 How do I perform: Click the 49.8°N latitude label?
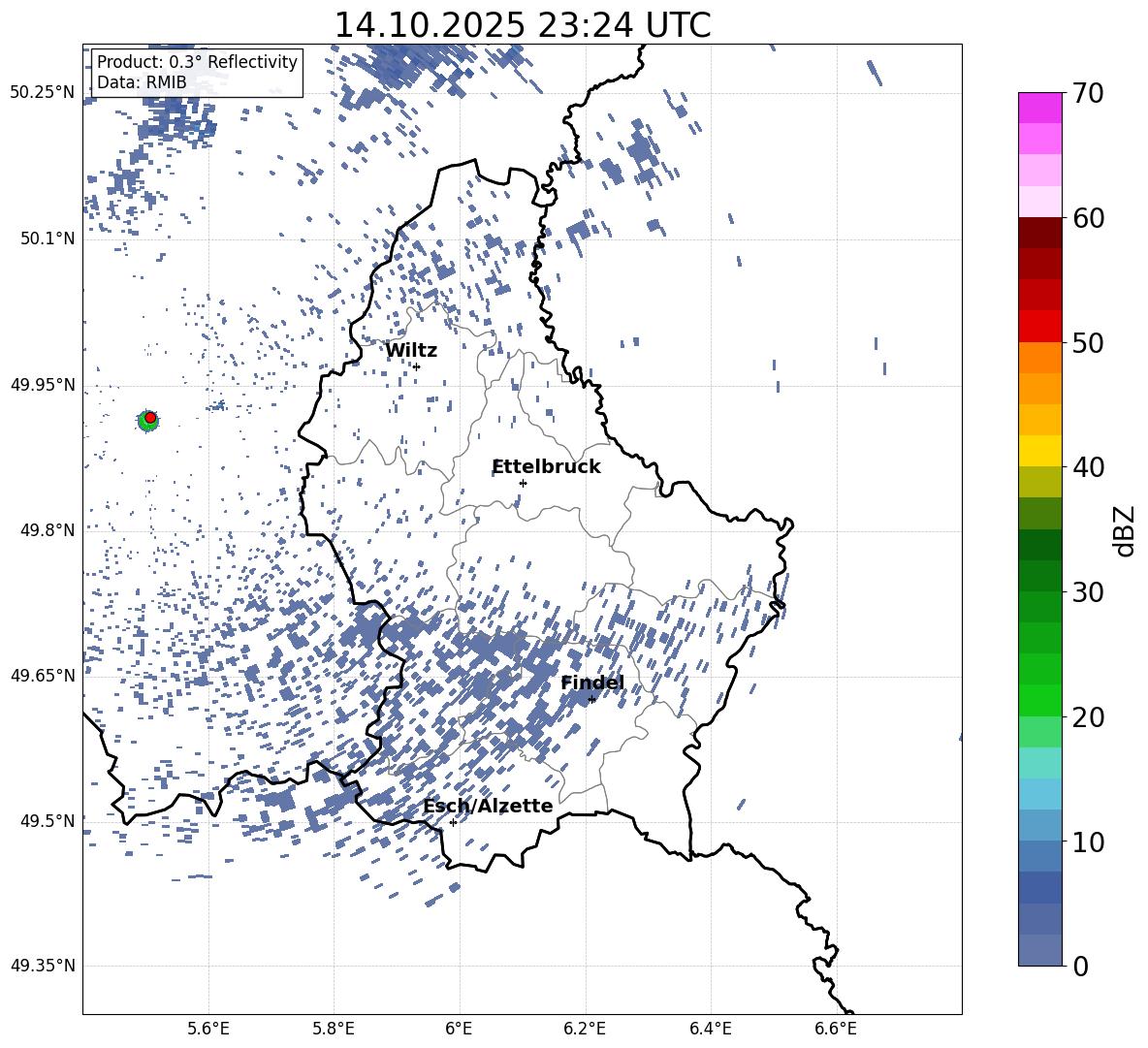click(48, 530)
